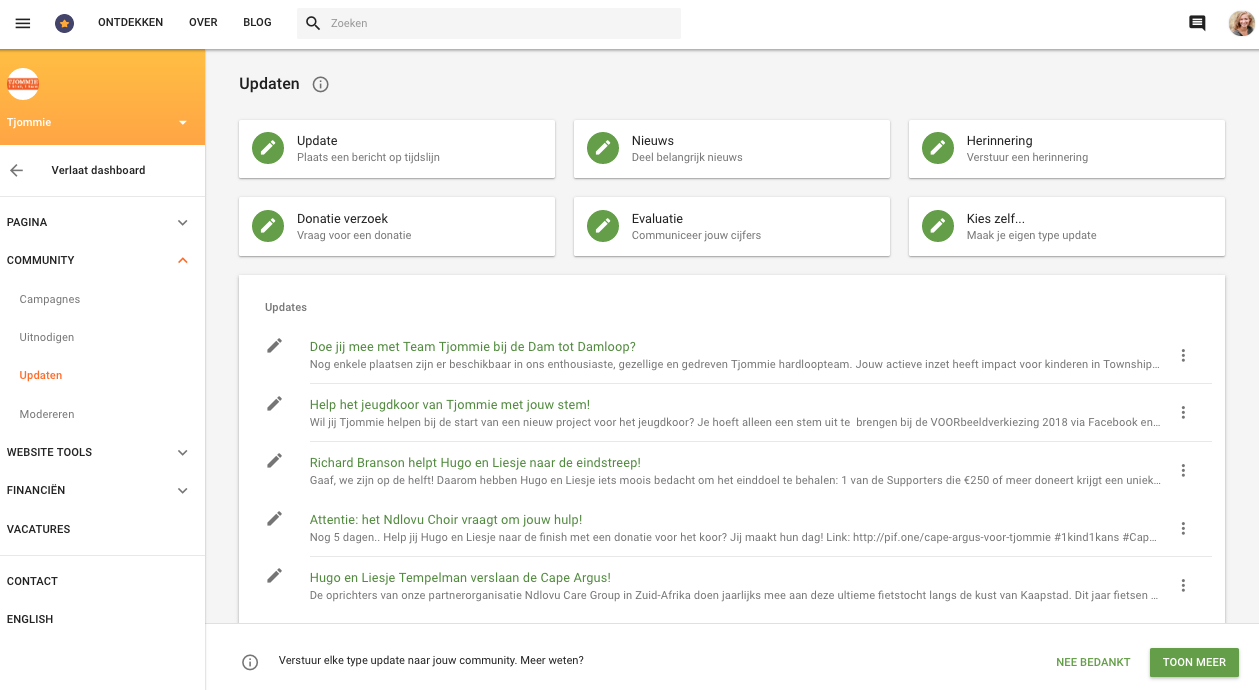
Task: Open ONTDEKKEN in the top navigation
Action: [130, 23]
